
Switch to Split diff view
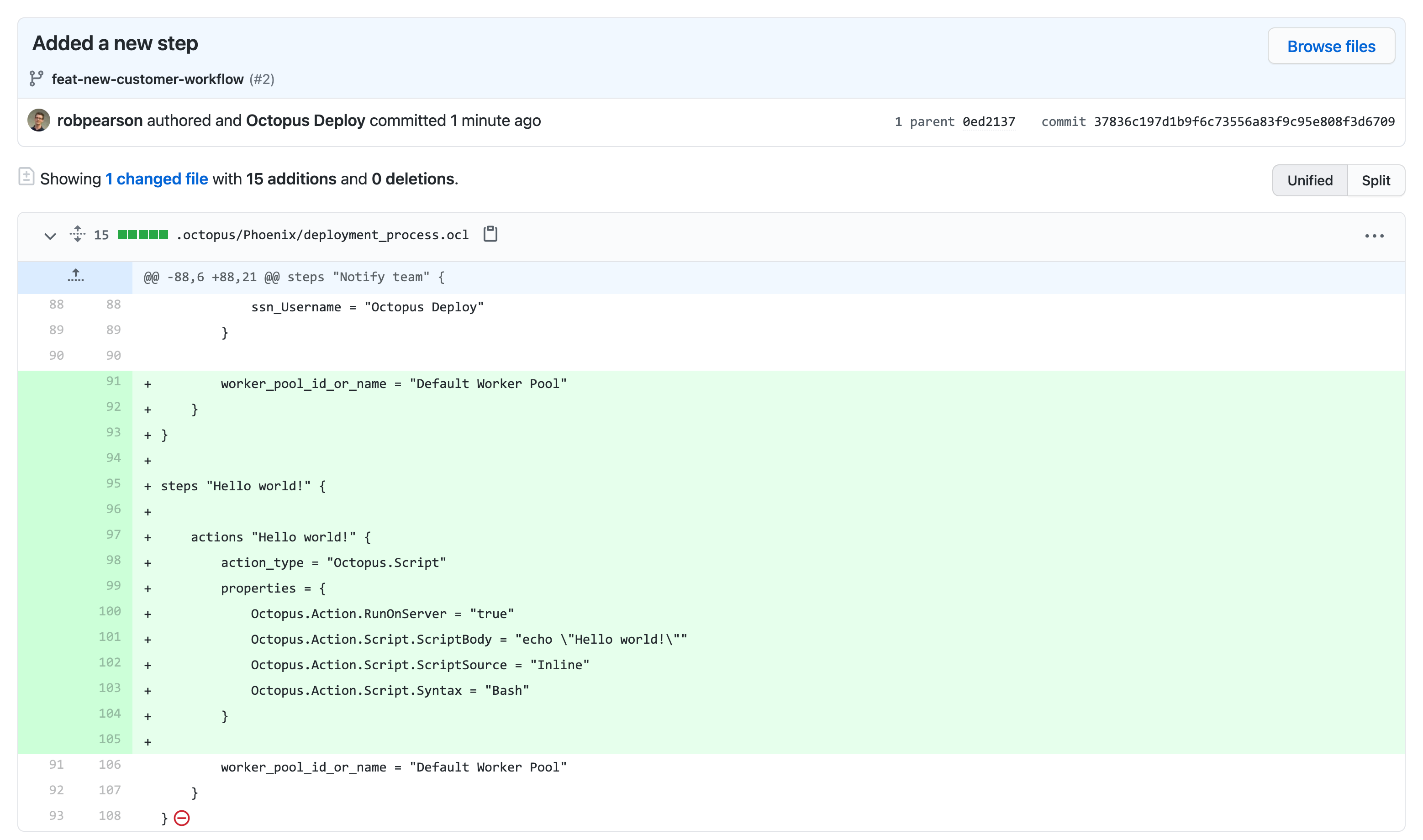1376,180
